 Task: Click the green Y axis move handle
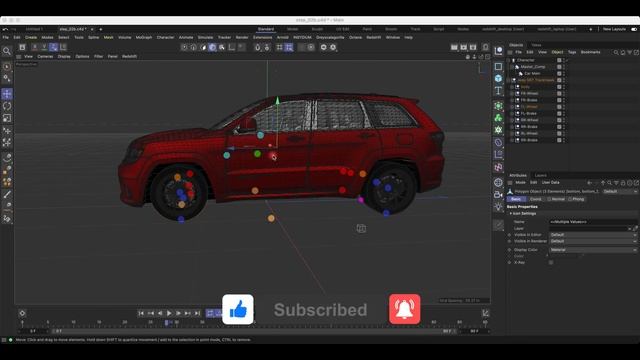point(277,101)
